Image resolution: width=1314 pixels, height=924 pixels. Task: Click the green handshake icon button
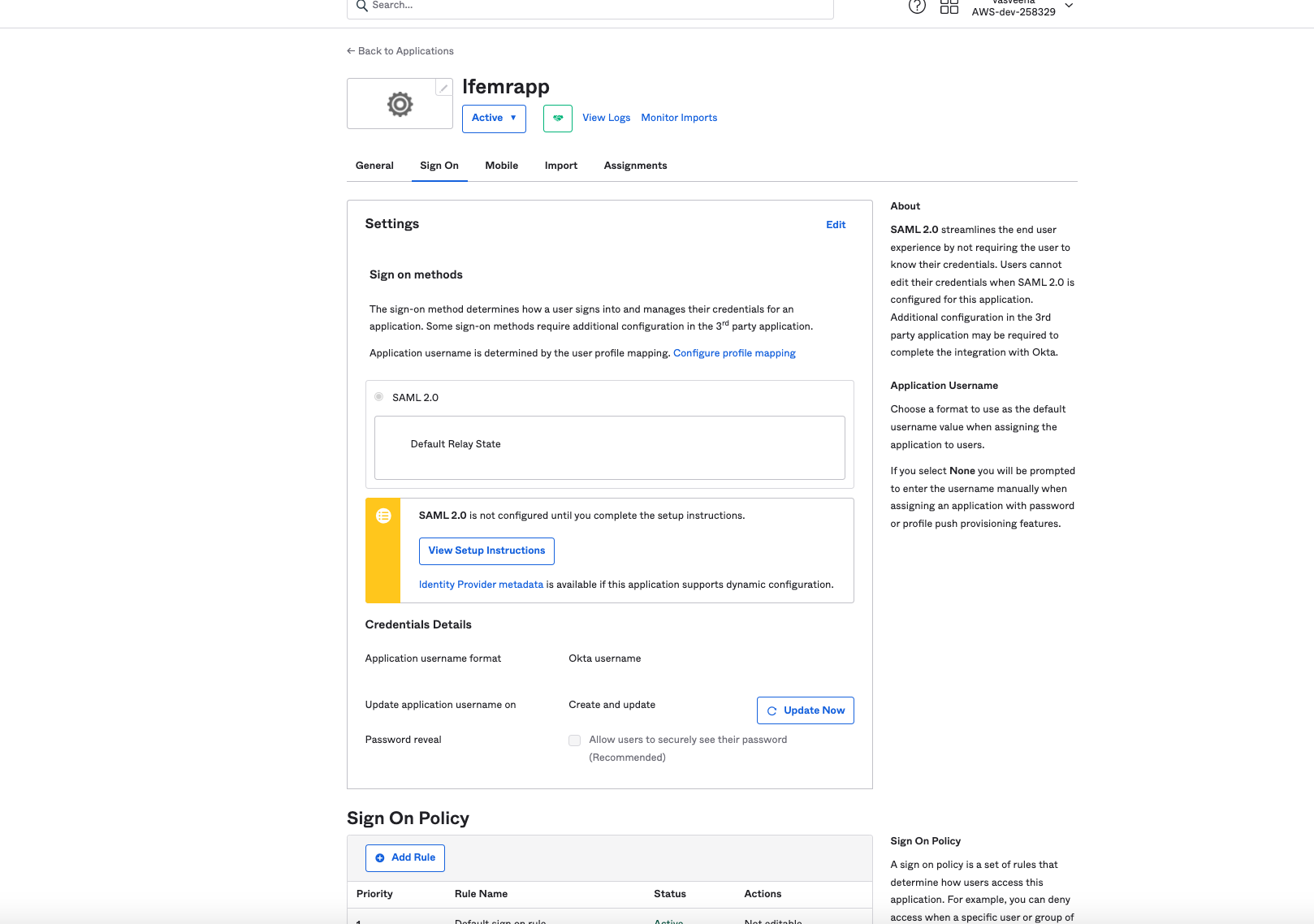click(558, 119)
